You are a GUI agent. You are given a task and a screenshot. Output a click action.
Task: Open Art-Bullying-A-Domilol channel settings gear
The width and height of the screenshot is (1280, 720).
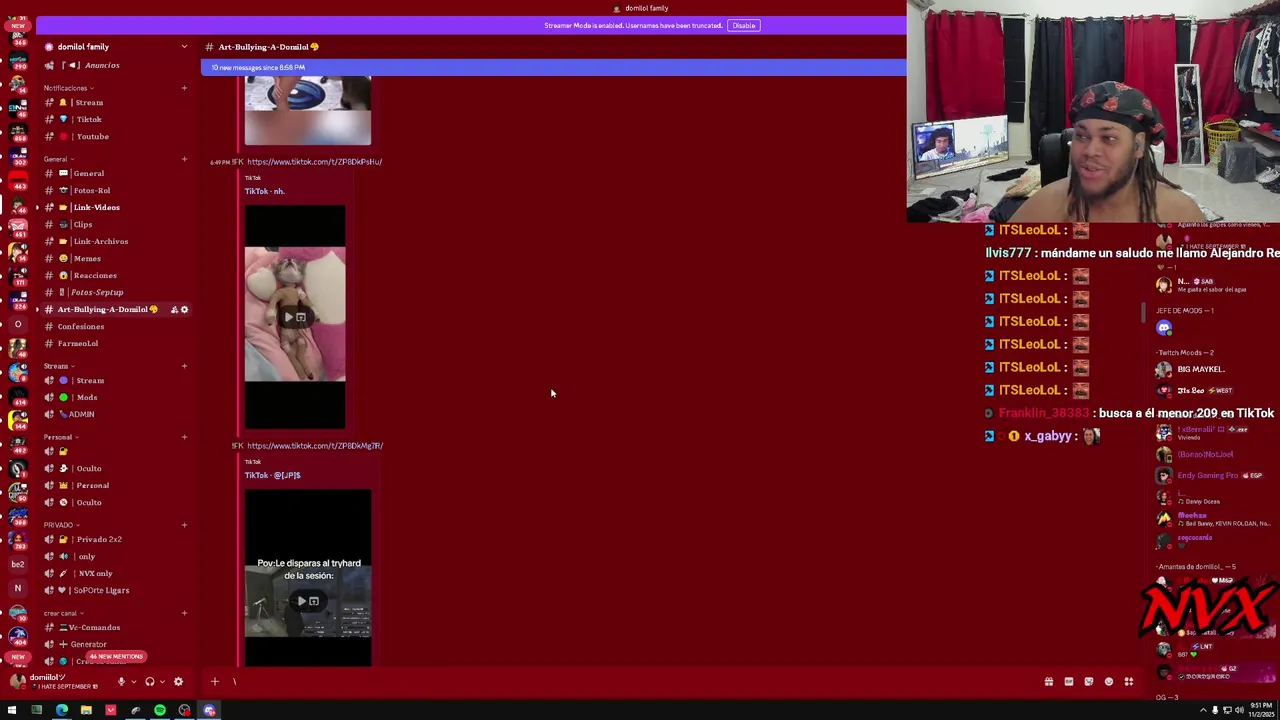click(x=184, y=309)
